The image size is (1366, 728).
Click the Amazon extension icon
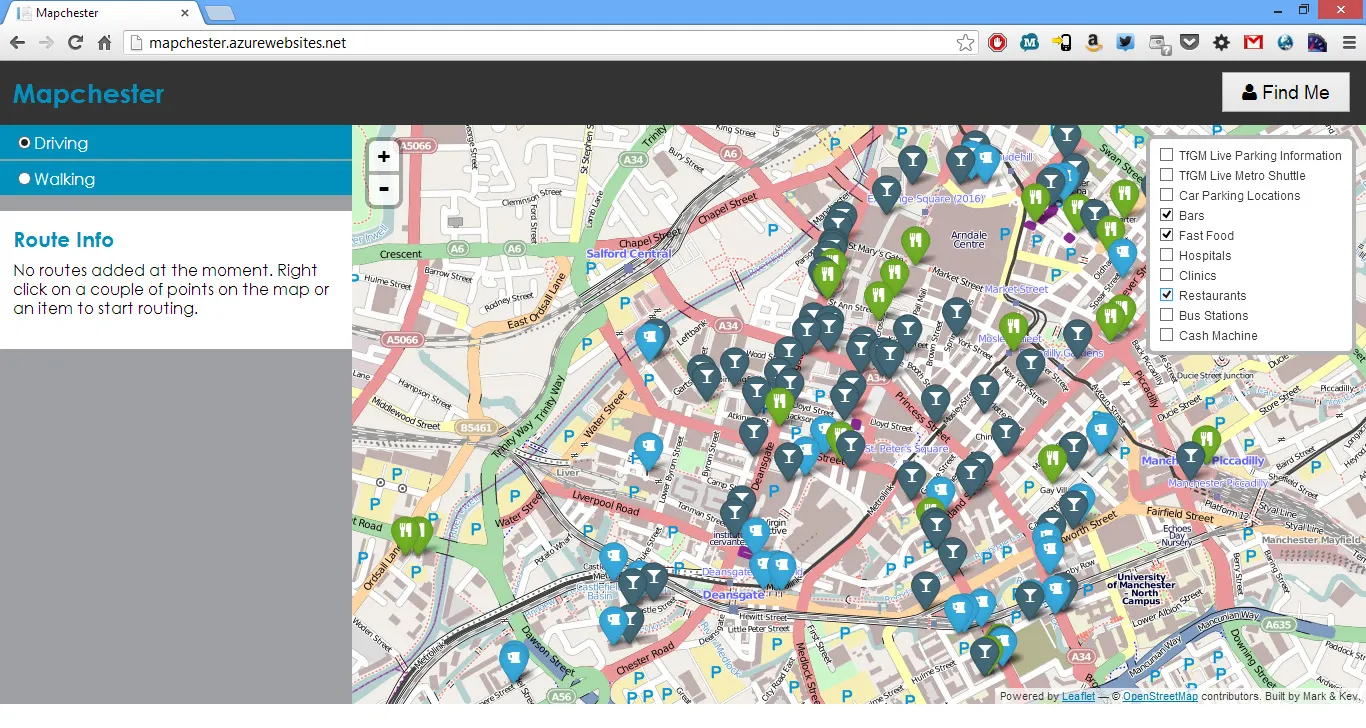(1093, 43)
